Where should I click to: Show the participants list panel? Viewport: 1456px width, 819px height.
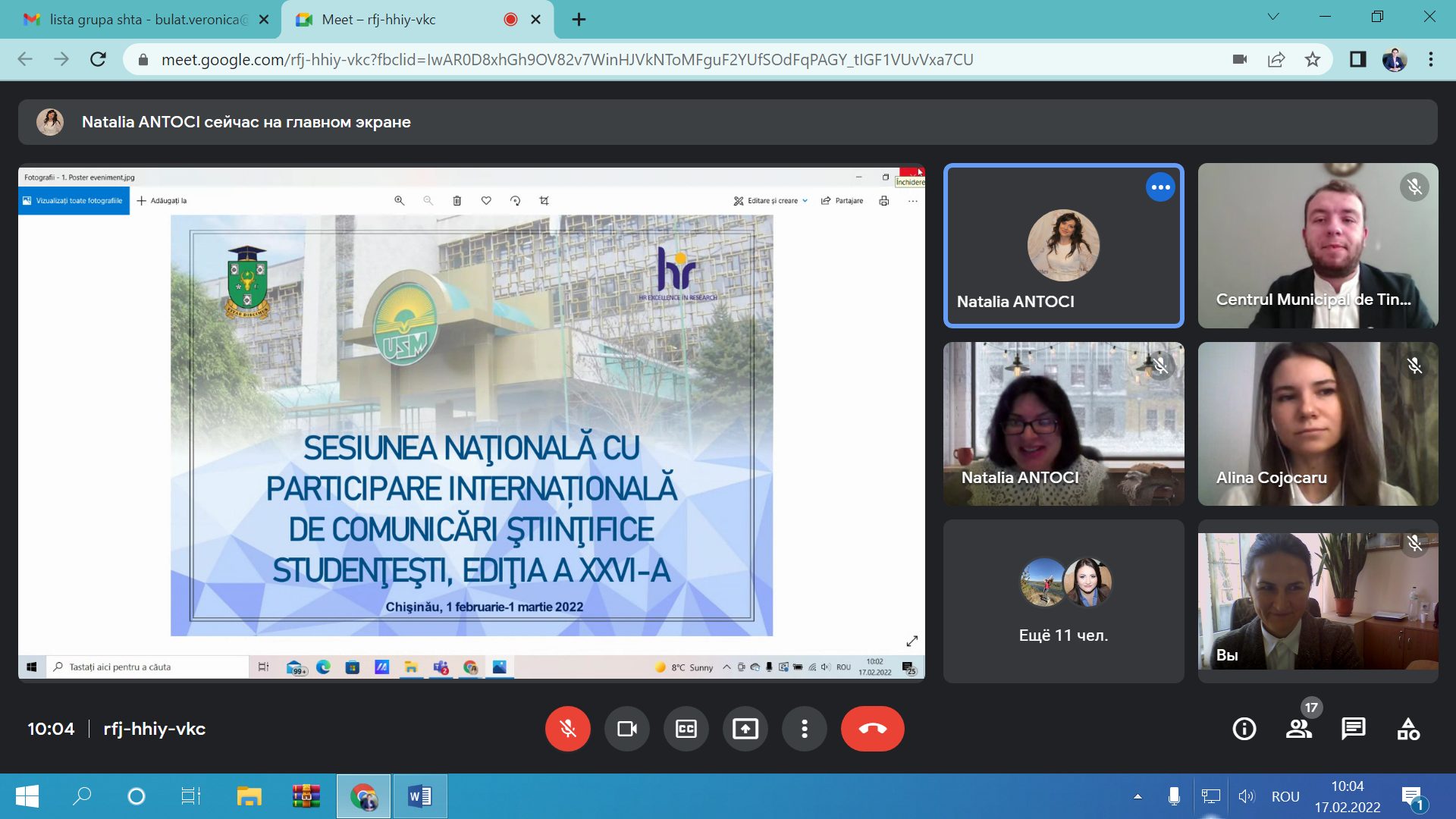[x=1298, y=729]
